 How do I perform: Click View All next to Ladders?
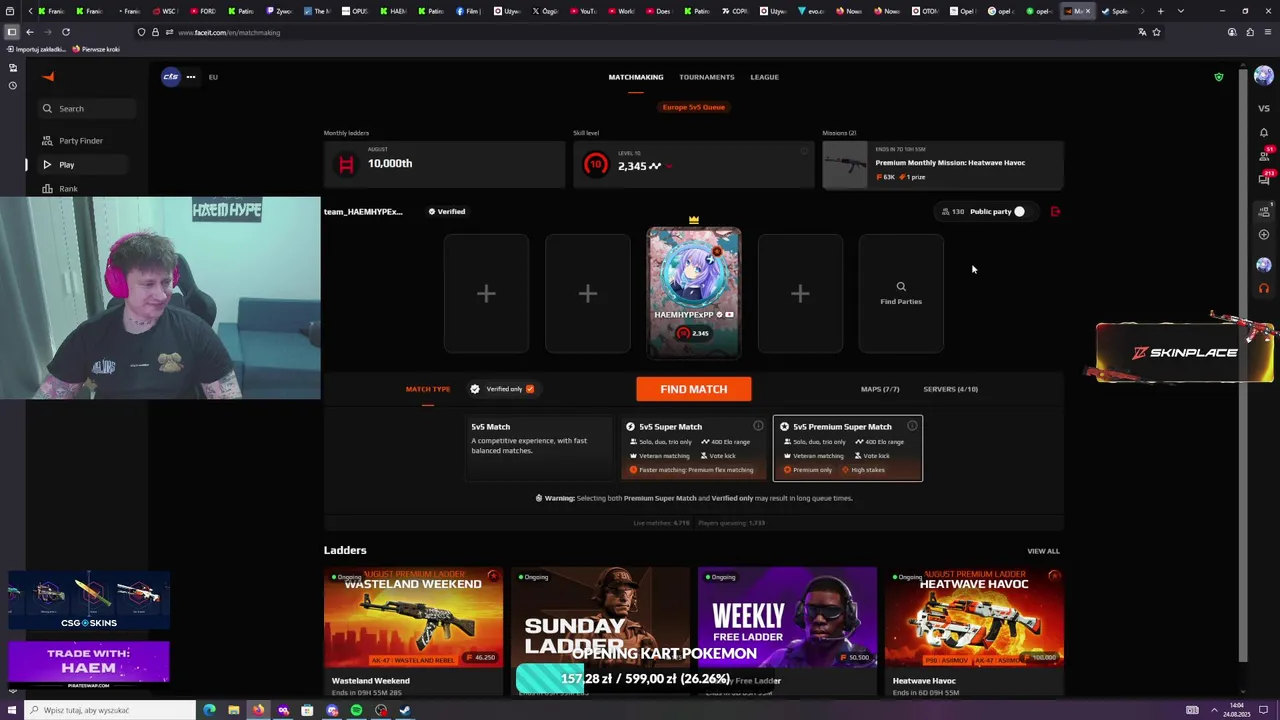pyautogui.click(x=1043, y=551)
